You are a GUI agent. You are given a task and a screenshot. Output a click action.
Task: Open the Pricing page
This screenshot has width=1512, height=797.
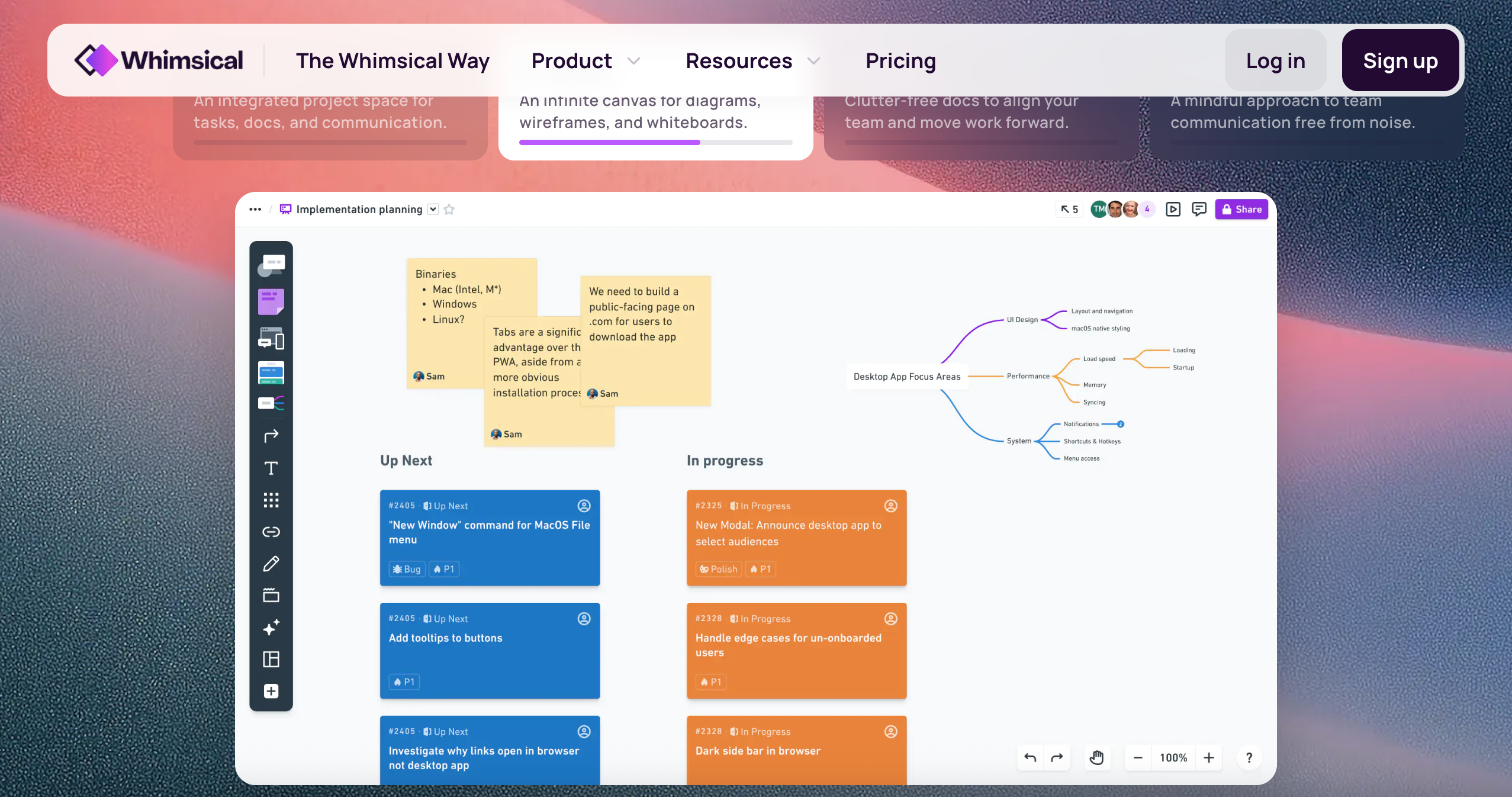coord(900,61)
